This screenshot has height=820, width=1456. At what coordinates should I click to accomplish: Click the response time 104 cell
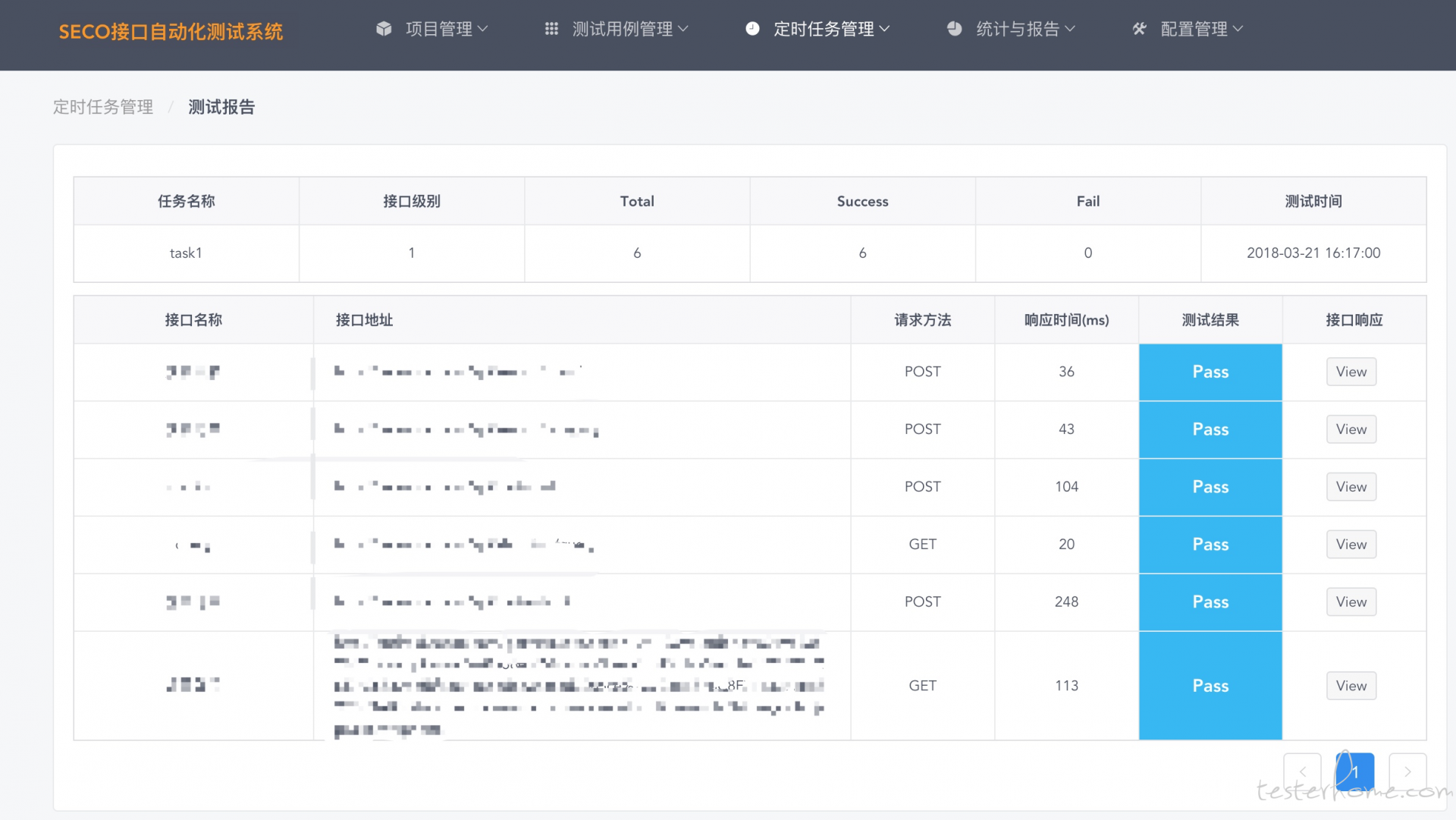(1066, 487)
